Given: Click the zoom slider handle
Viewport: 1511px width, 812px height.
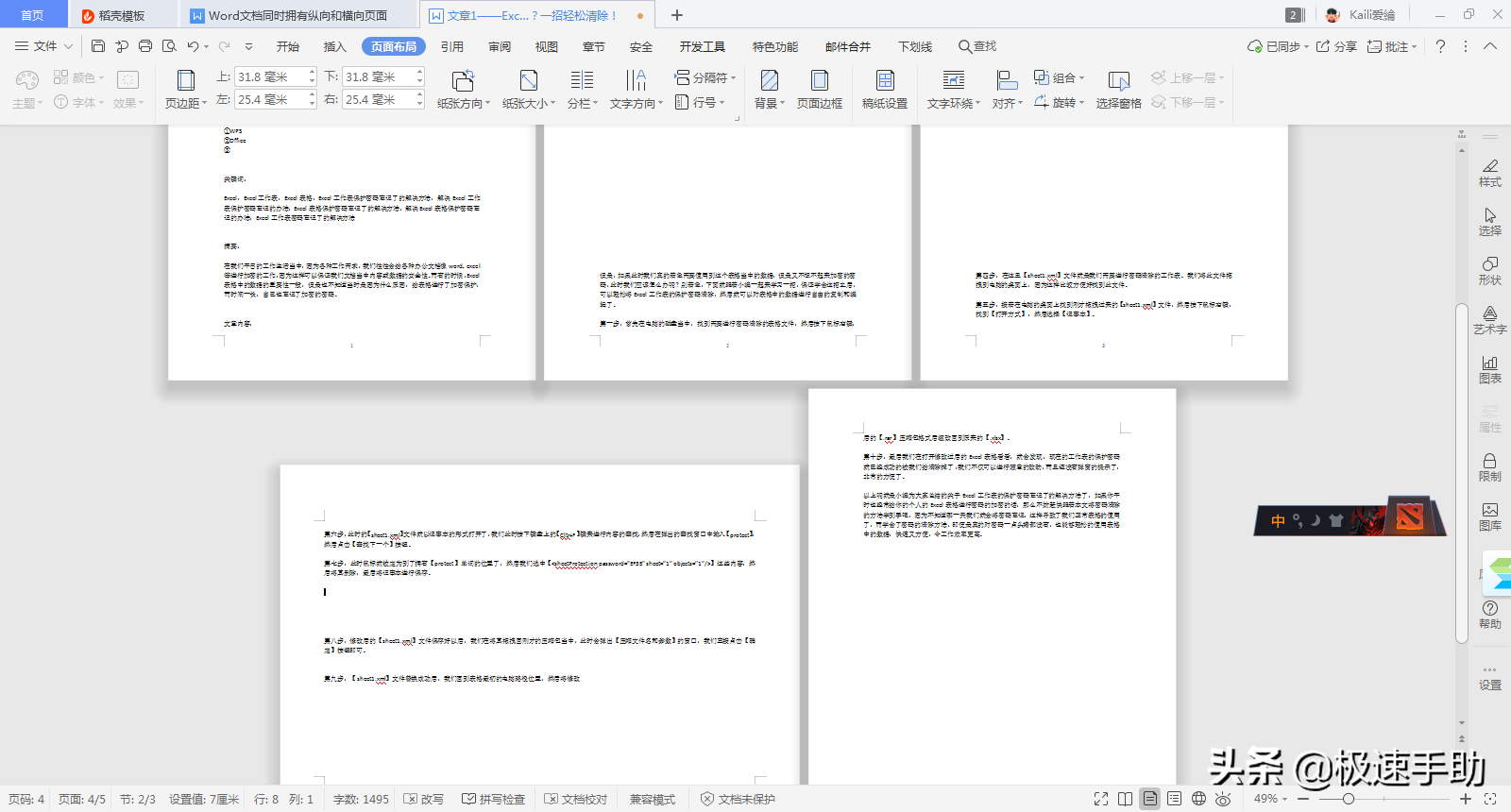Looking at the screenshot, I should [x=1349, y=799].
